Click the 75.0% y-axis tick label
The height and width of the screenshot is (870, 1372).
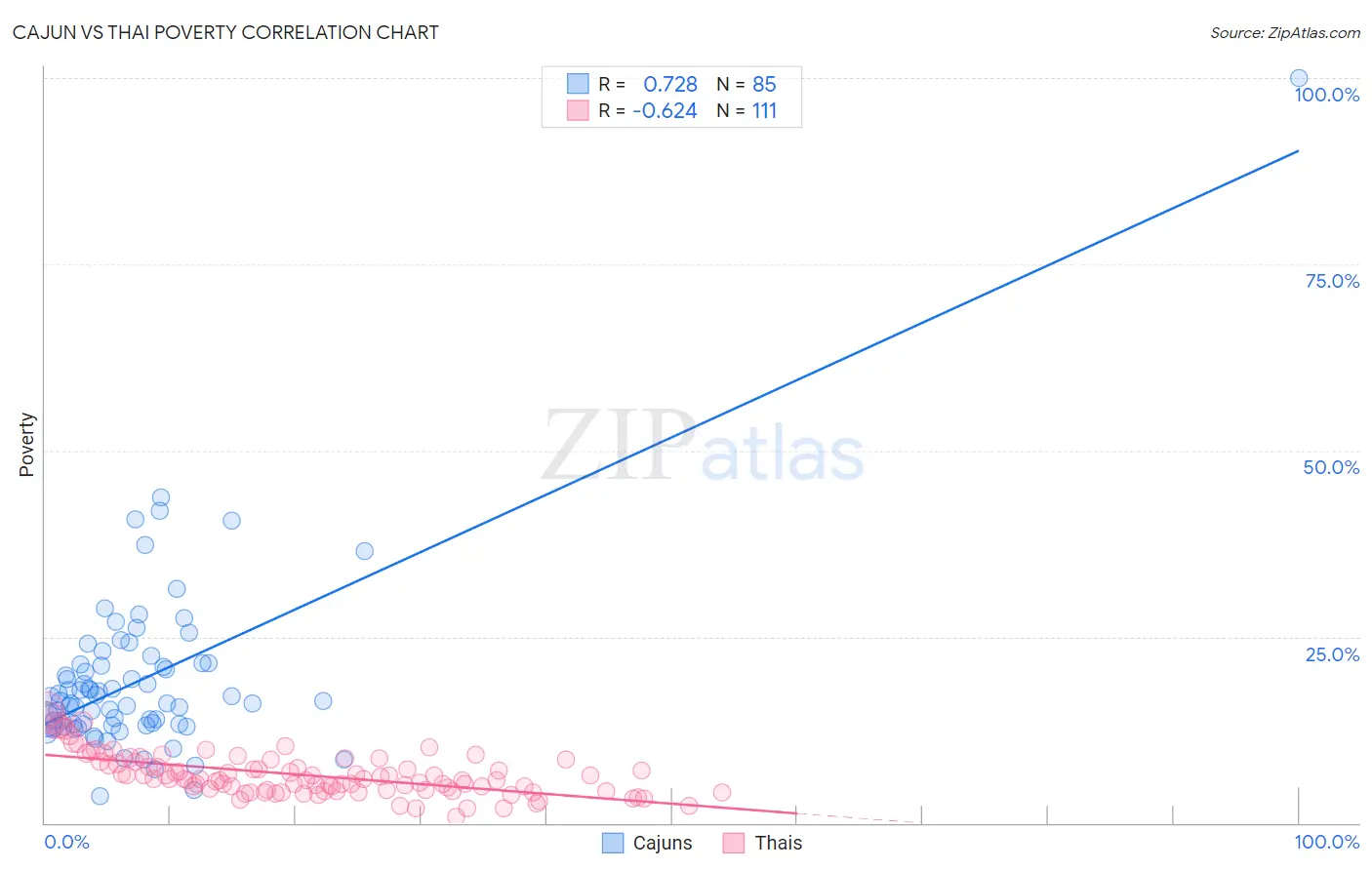[x=1332, y=281]
